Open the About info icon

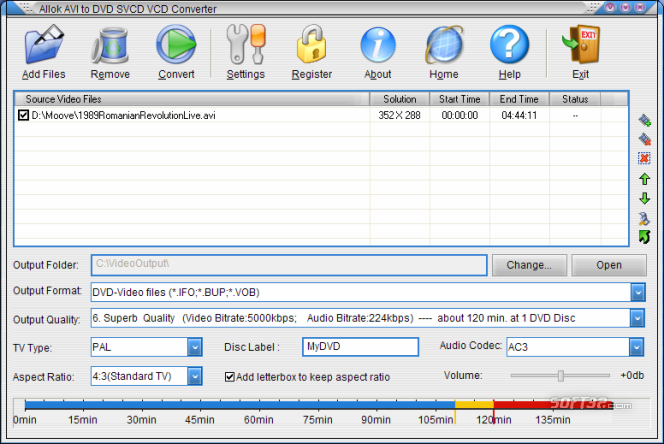tap(378, 45)
